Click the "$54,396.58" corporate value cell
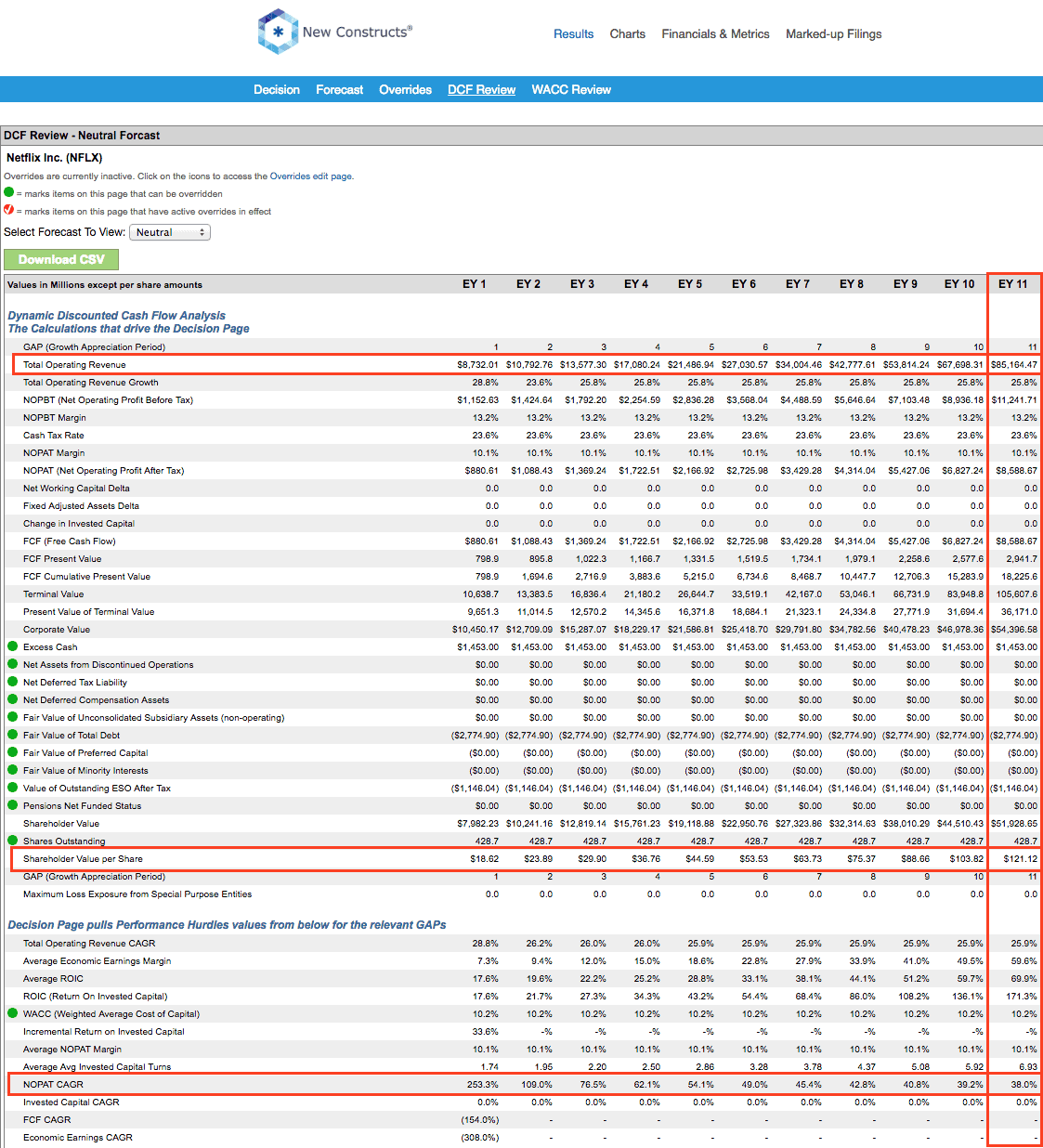Viewport: 1043px width, 1148px height. click(x=1014, y=630)
